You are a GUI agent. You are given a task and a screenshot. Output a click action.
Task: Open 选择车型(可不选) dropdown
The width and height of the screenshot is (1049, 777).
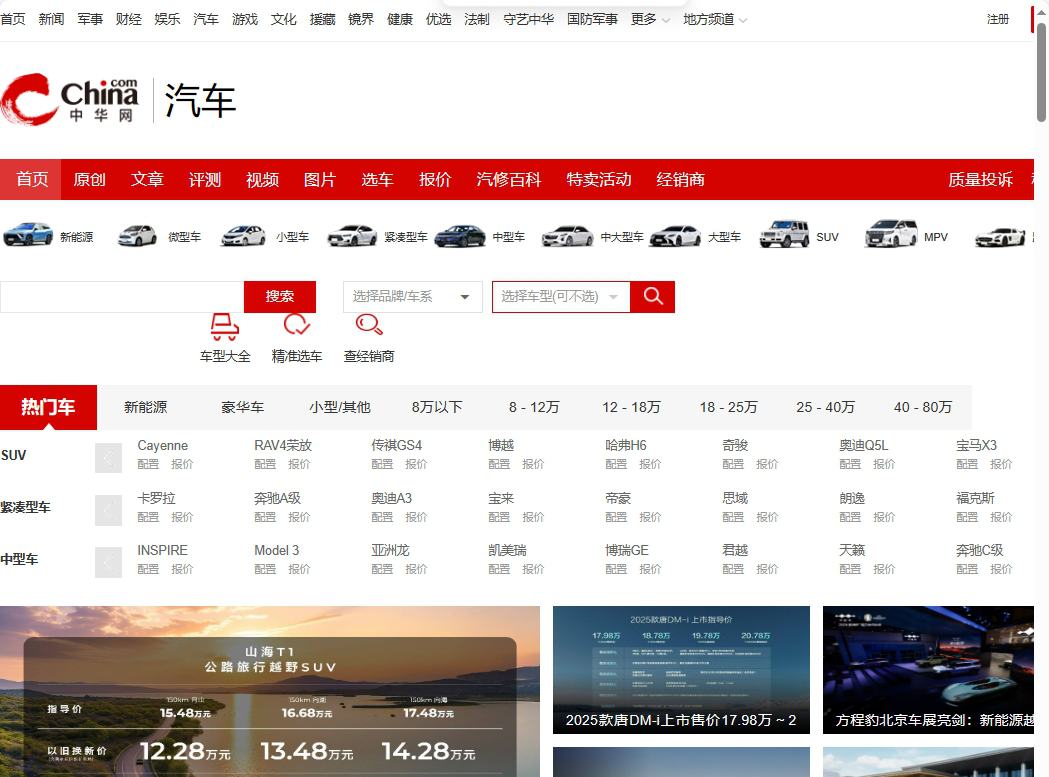[561, 296]
